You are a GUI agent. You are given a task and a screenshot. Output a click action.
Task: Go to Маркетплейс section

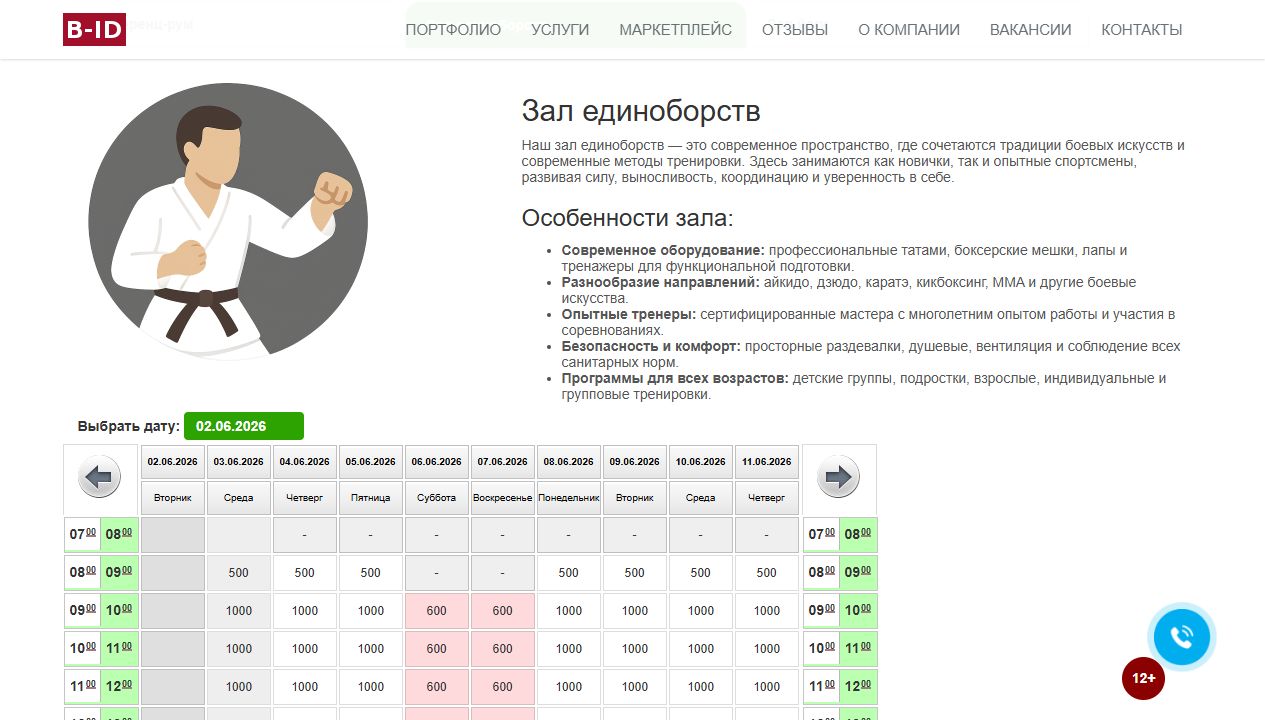pyautogui.click(x=675, y=30)
